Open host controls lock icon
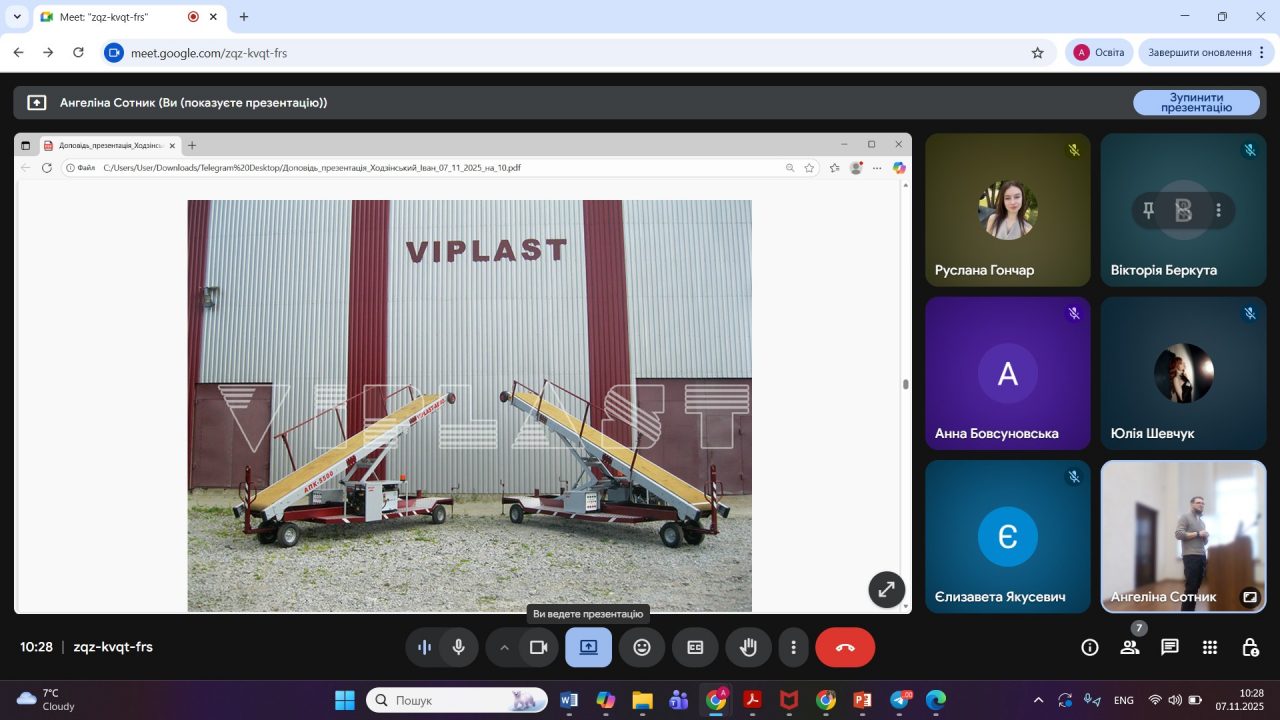This screenshot has height=720, width=1280. pyautogui.click(x=1250, y=647)
